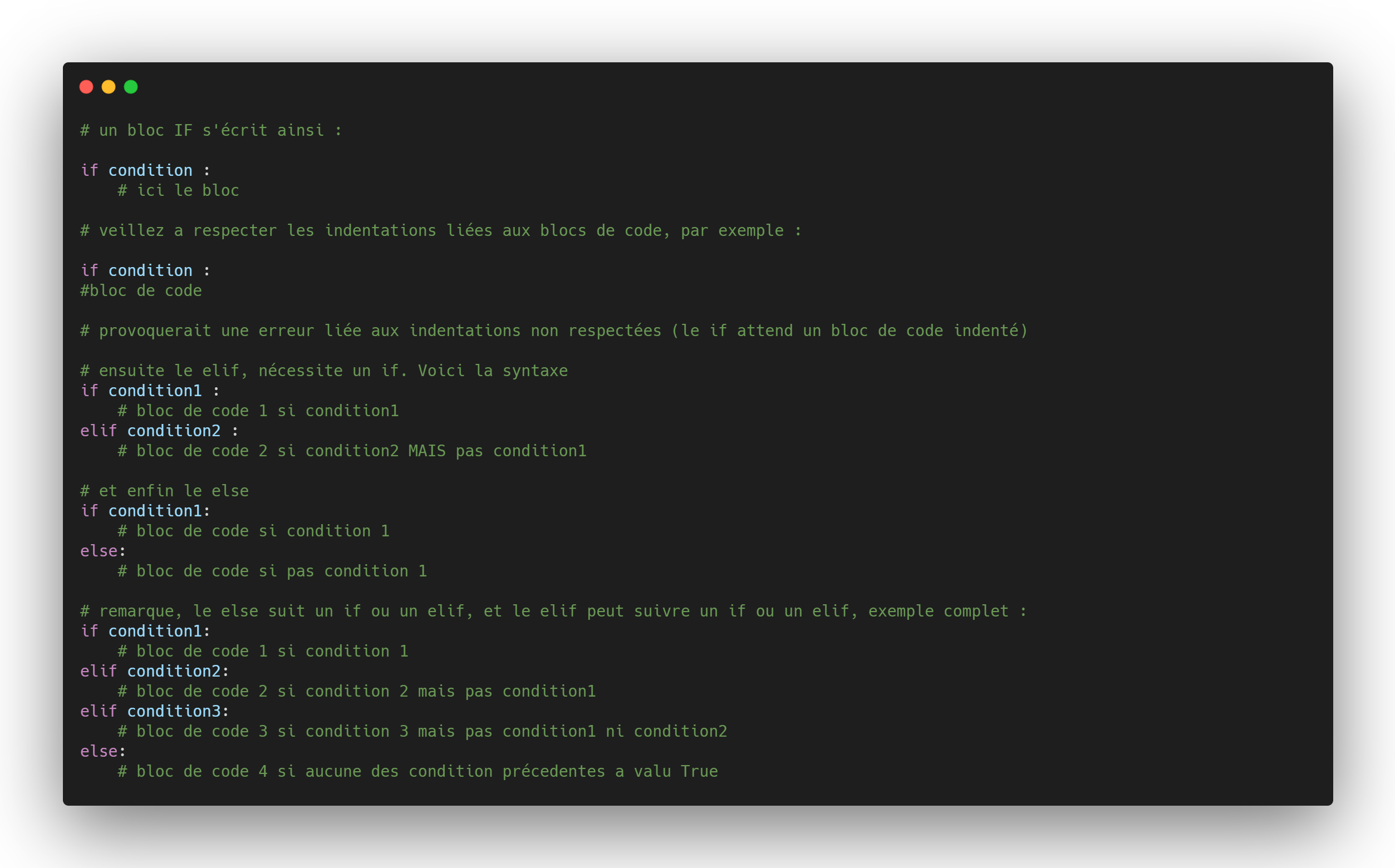
Task: Click the comment starting "# bloc de code 4"
Action: tap(417, 772)
